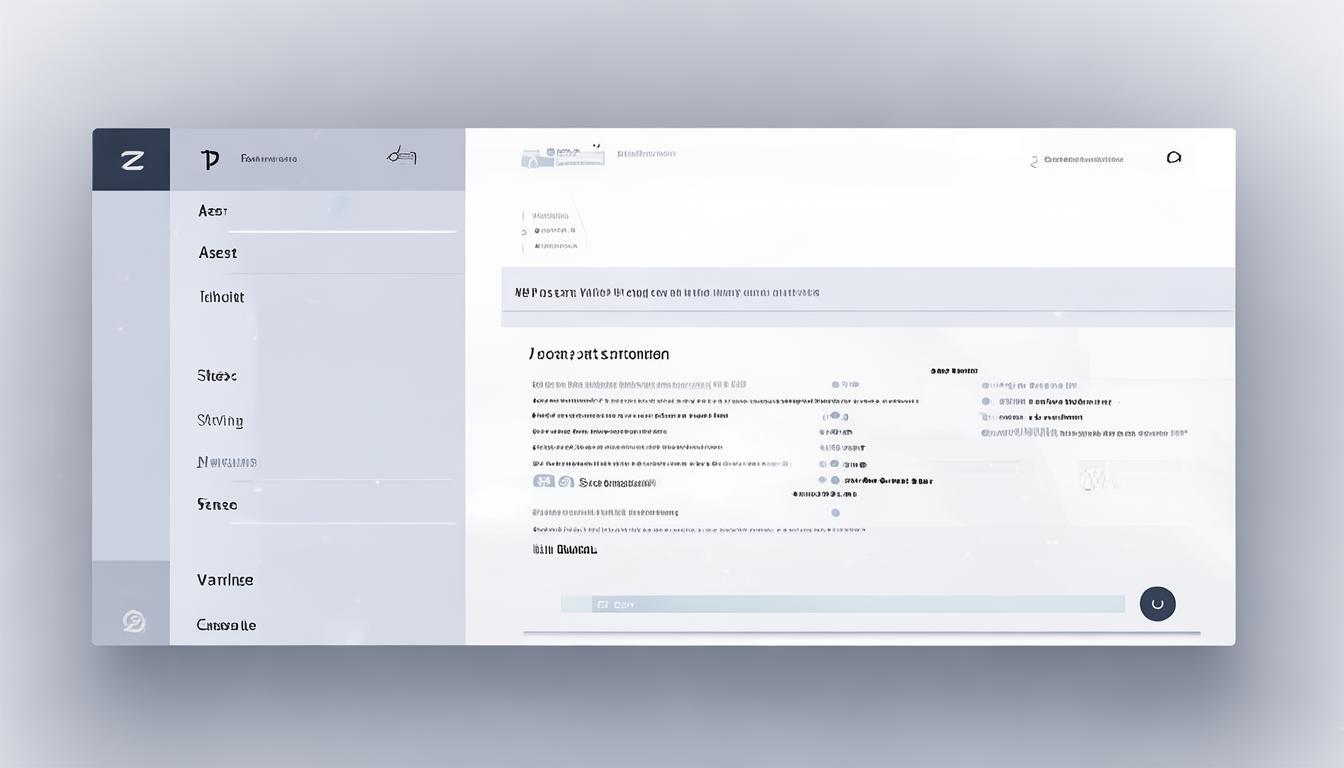Toggle the radio dot in the first list row
Screen dimensions: 1344x768
(x=837, y=384)
